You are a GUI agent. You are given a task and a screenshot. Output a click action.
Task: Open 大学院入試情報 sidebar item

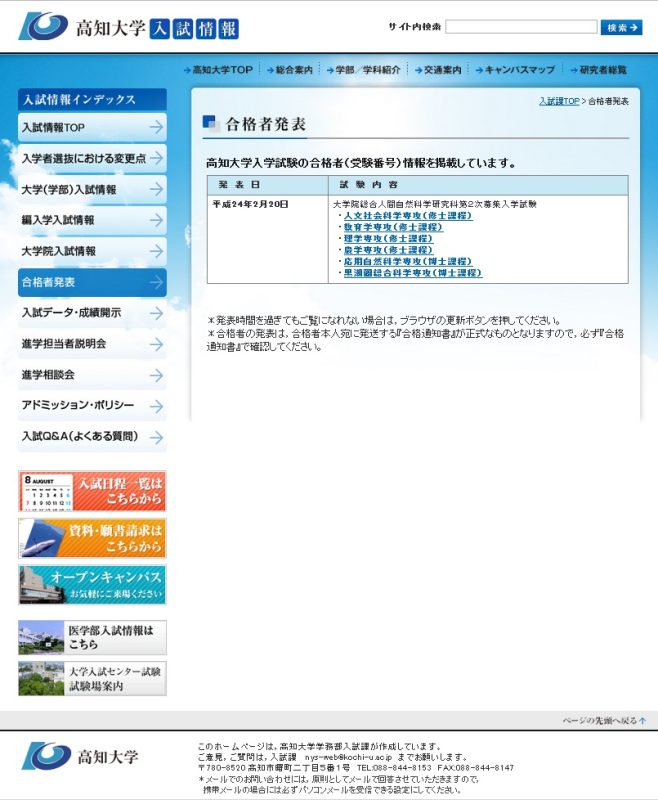pos(92,251)
